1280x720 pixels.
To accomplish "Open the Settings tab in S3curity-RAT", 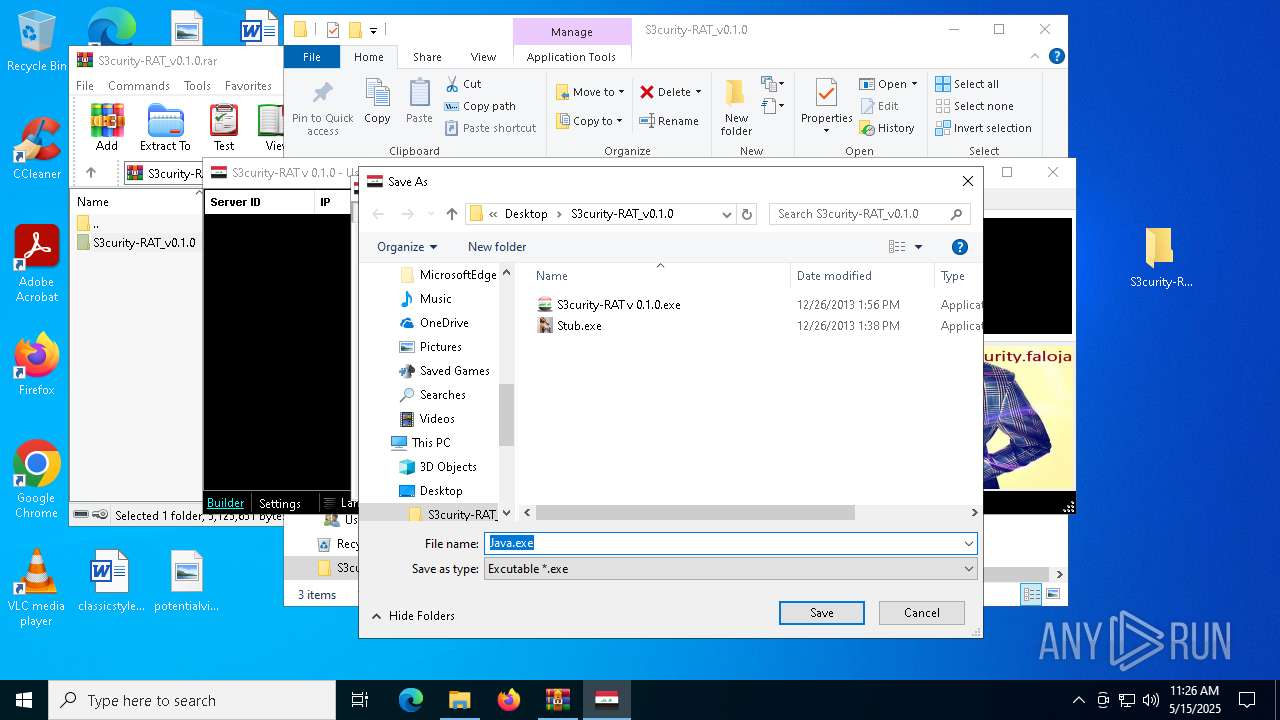I will coord(279,503).
